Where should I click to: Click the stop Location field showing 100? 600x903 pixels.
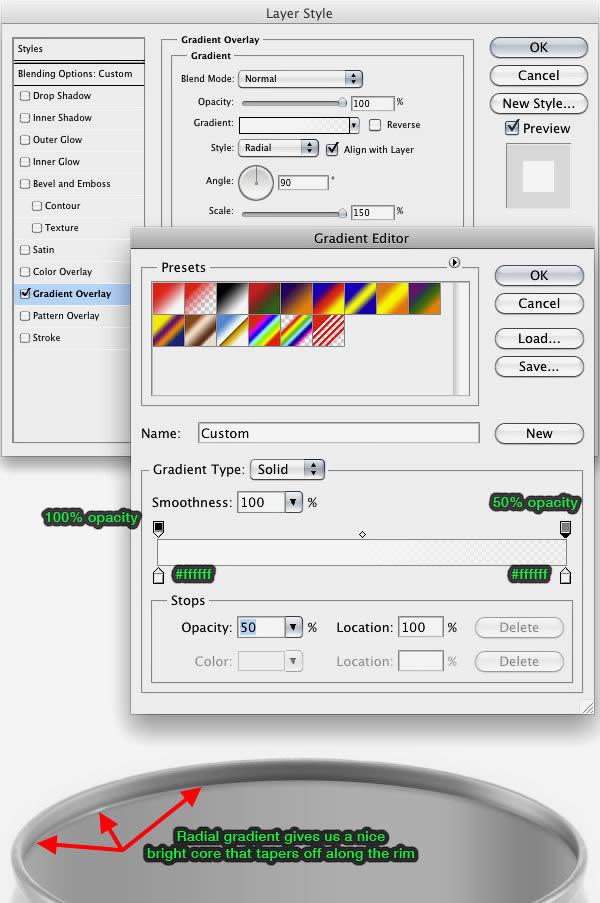pos(421,627)
